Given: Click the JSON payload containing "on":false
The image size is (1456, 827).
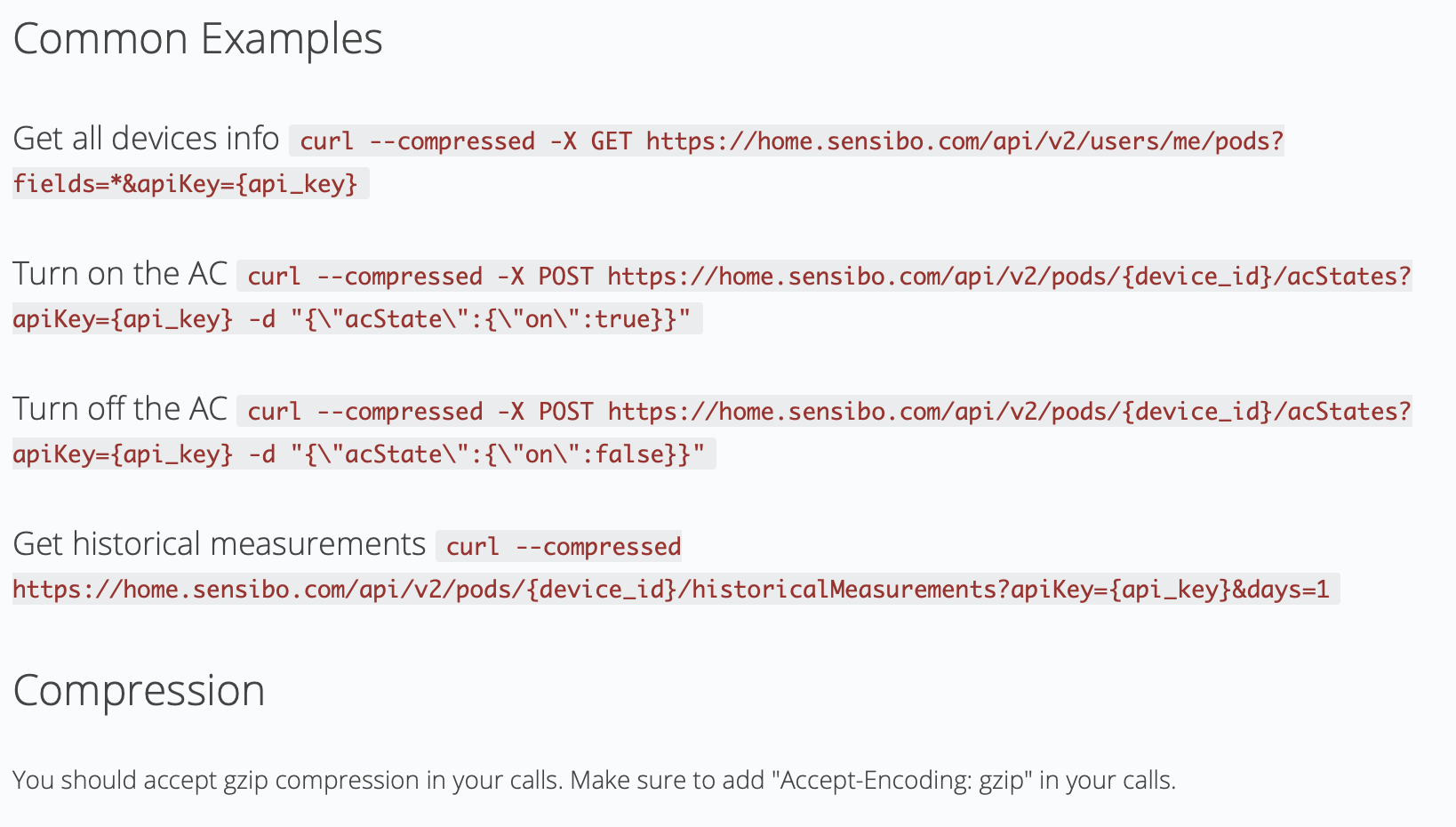Looking at the screenshot, I should pyautogui.click(x=498, y=454).
